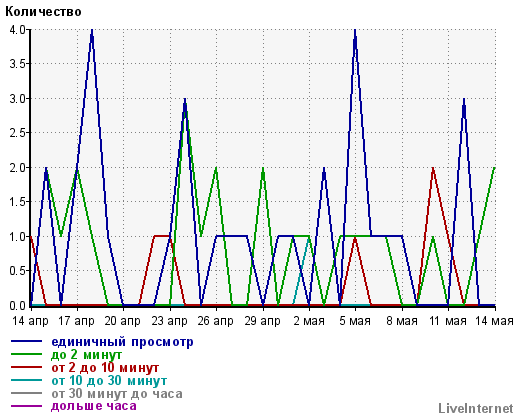Select the до 2 минут legend label
Image resolution: width=520 pixels, height=418 pixels.
point(87,355)
